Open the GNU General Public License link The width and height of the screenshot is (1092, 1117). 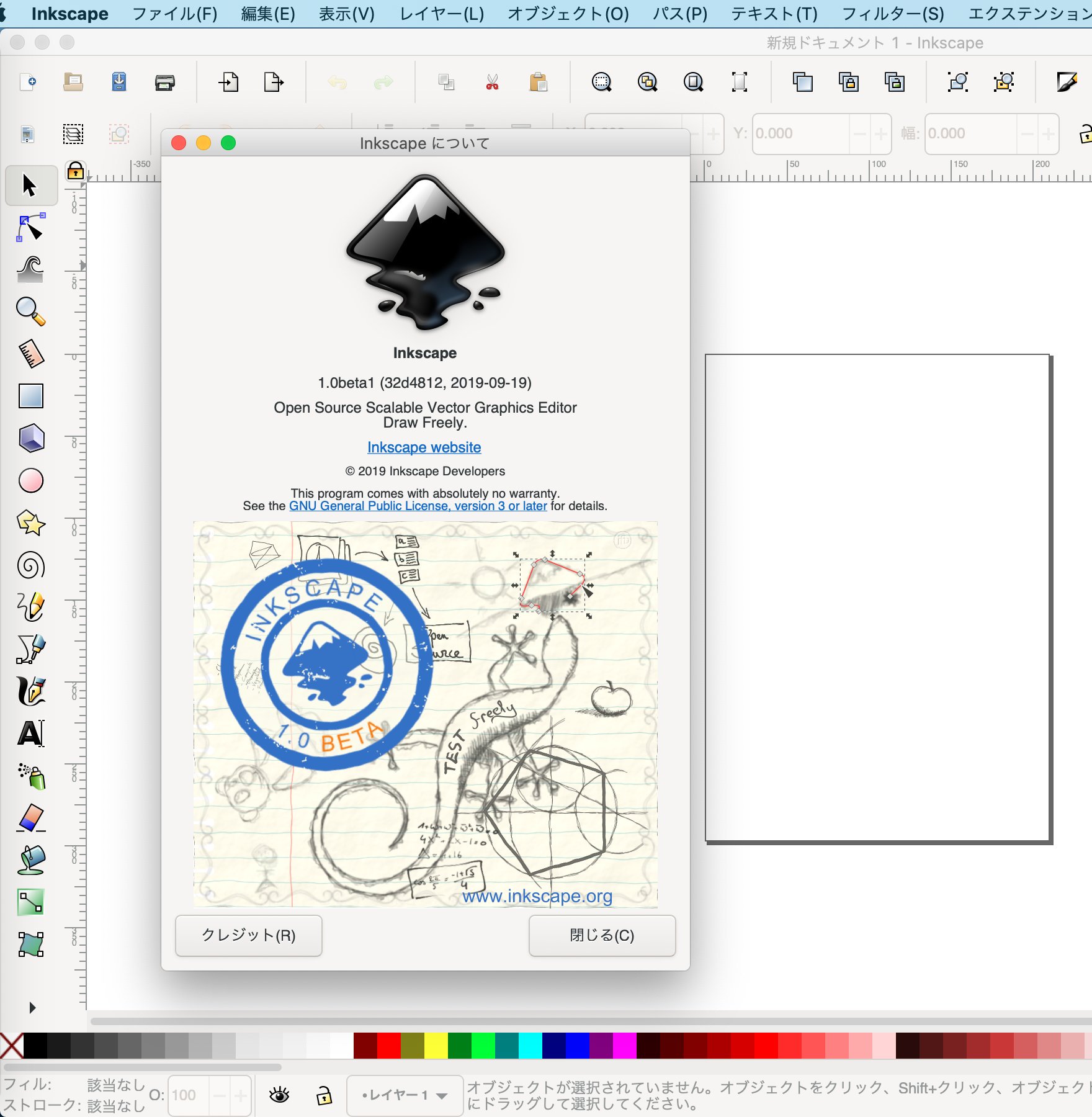click(x=418, y=506)
